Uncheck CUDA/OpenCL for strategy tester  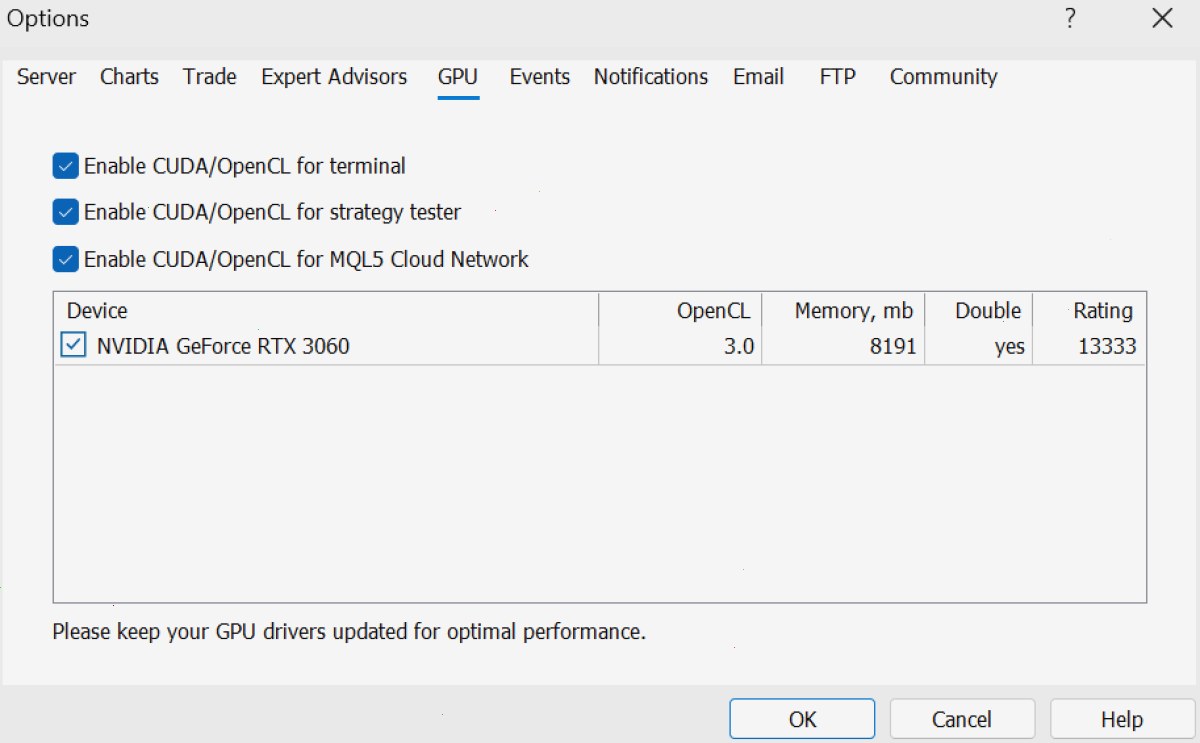pos(66,212)
